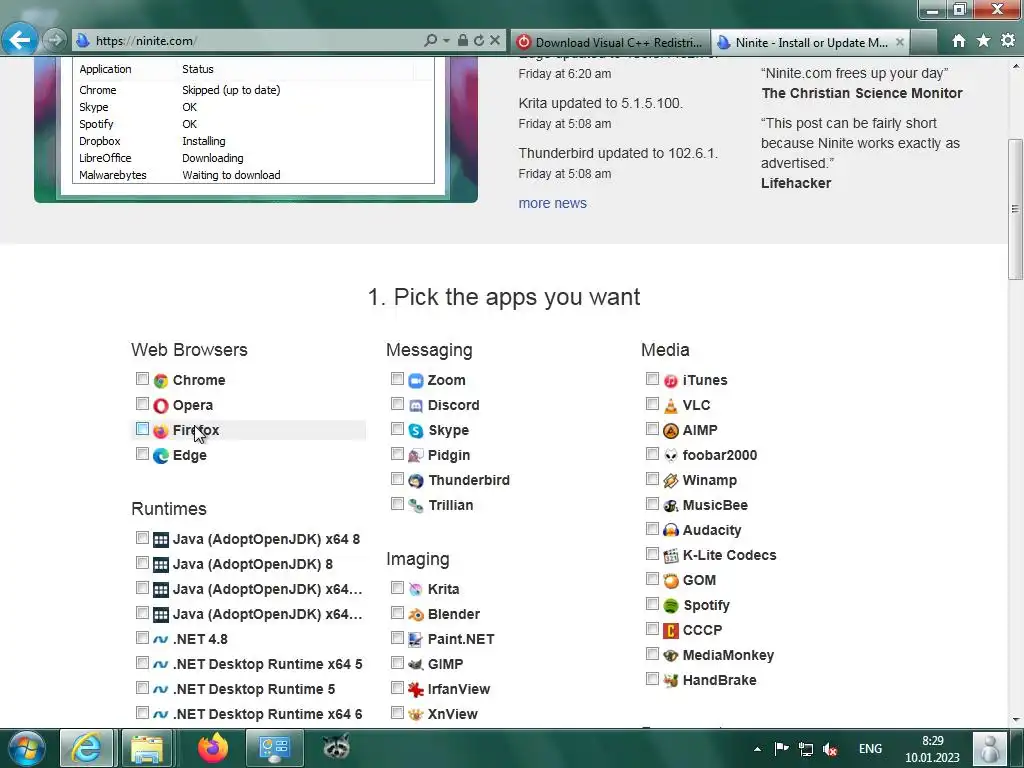Click the Krita app icon

tap(416, 589)
